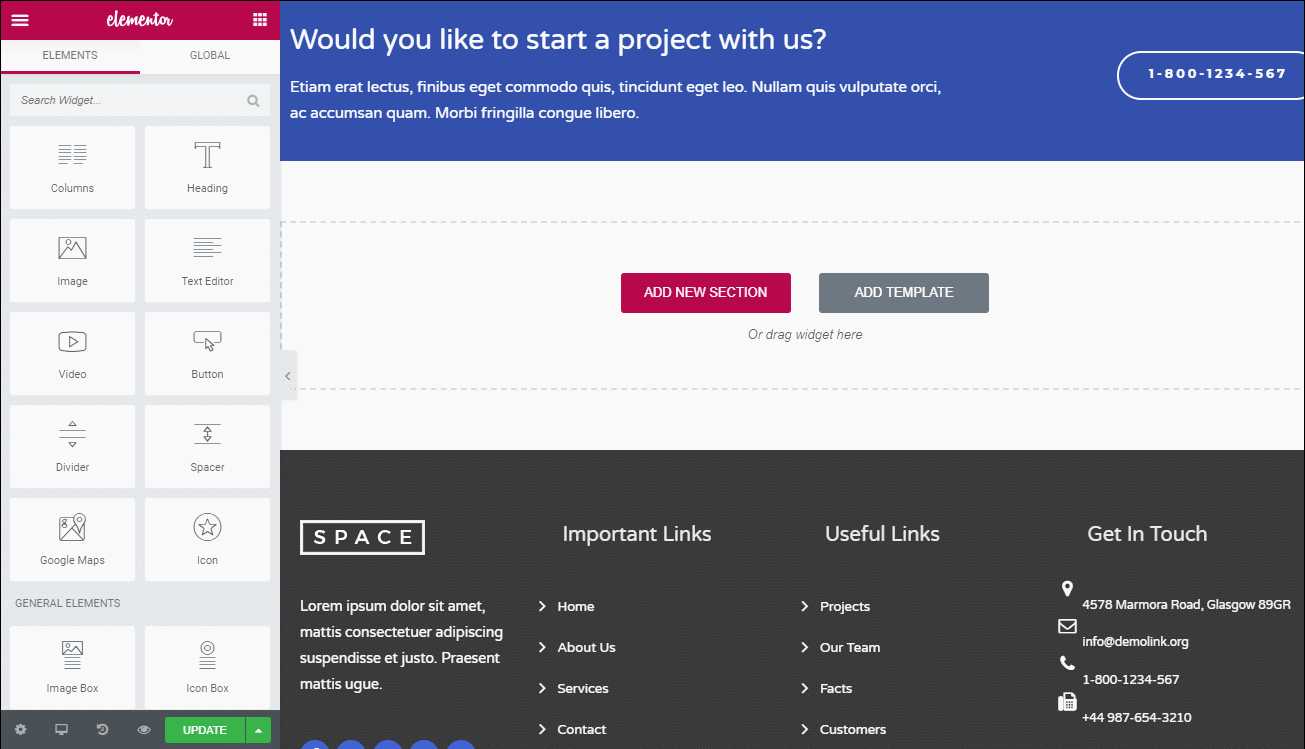The height and width of the screenshot is (749, 1305).
Task: Choose the Icon Box widget
Action: coord(207,667)
